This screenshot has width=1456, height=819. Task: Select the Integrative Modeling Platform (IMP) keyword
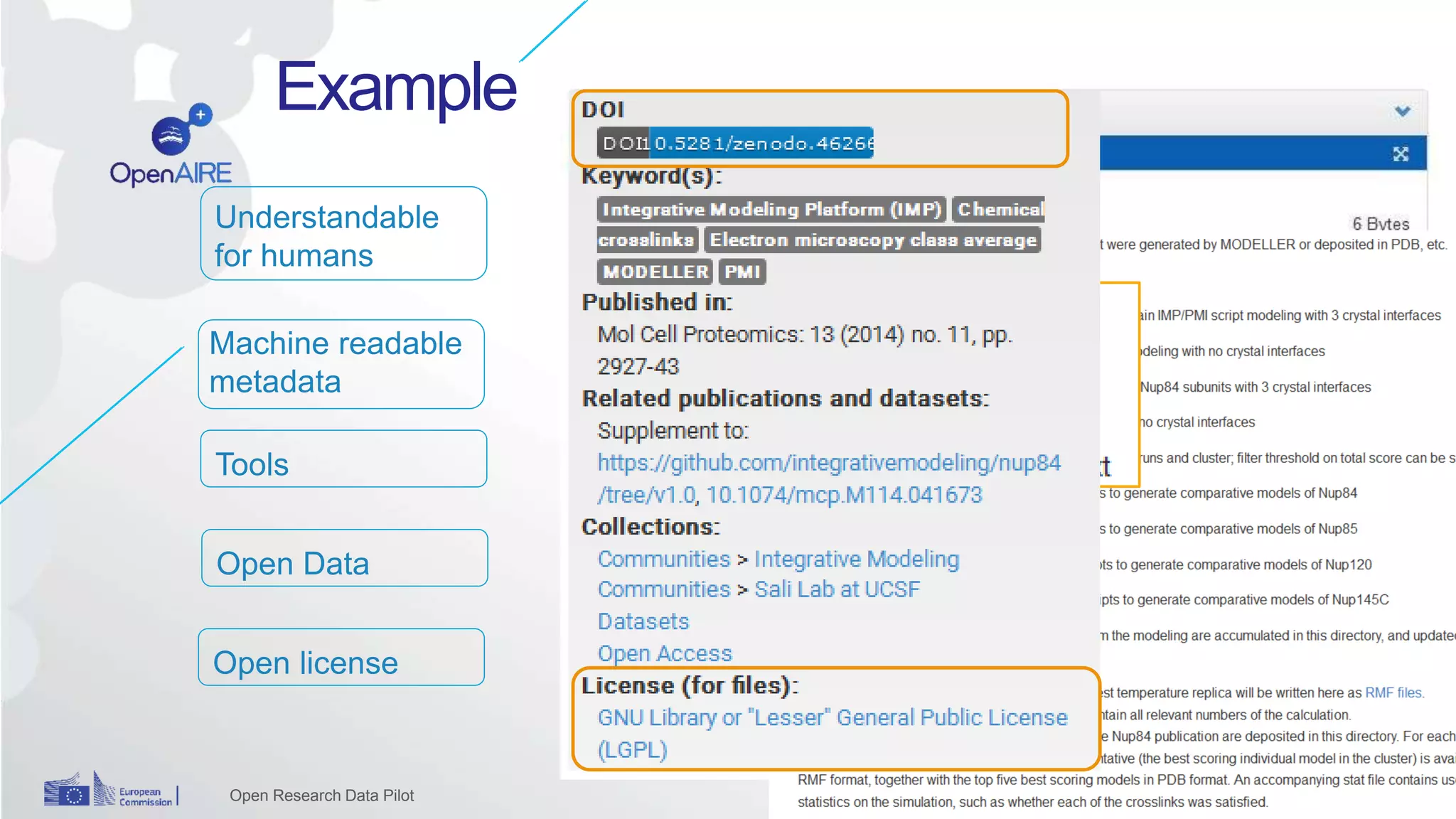point(771,209)
